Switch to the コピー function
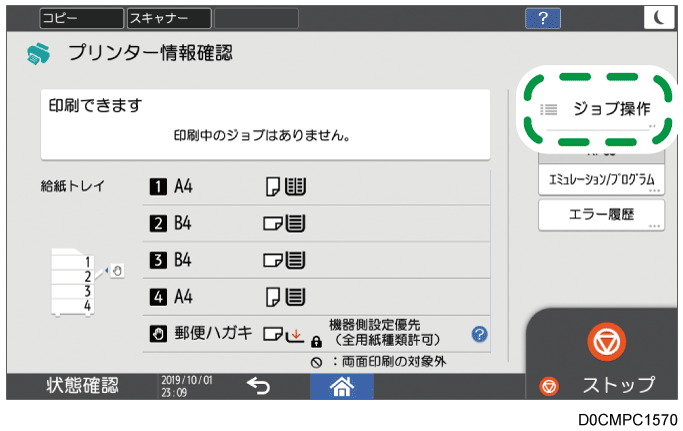683x431 pixels. pyautogui.click(x=81, y=18)
